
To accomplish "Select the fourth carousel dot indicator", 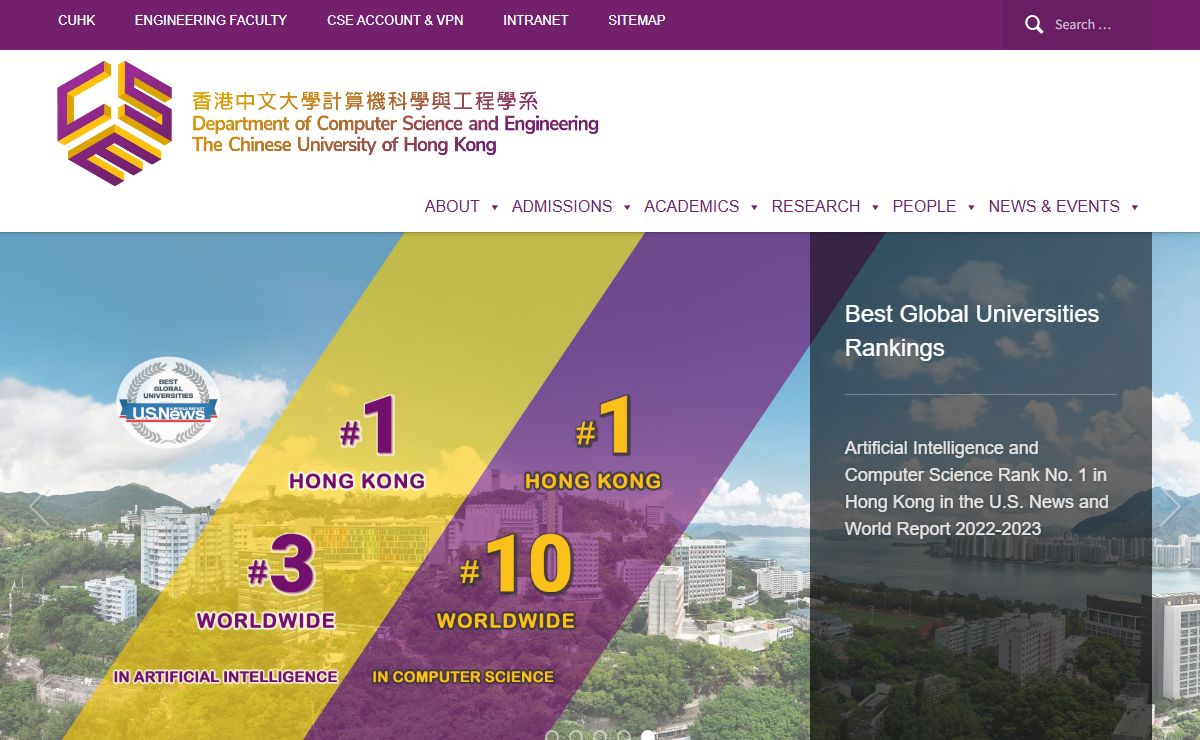I will pyautogui.click(x=624, y=736).
